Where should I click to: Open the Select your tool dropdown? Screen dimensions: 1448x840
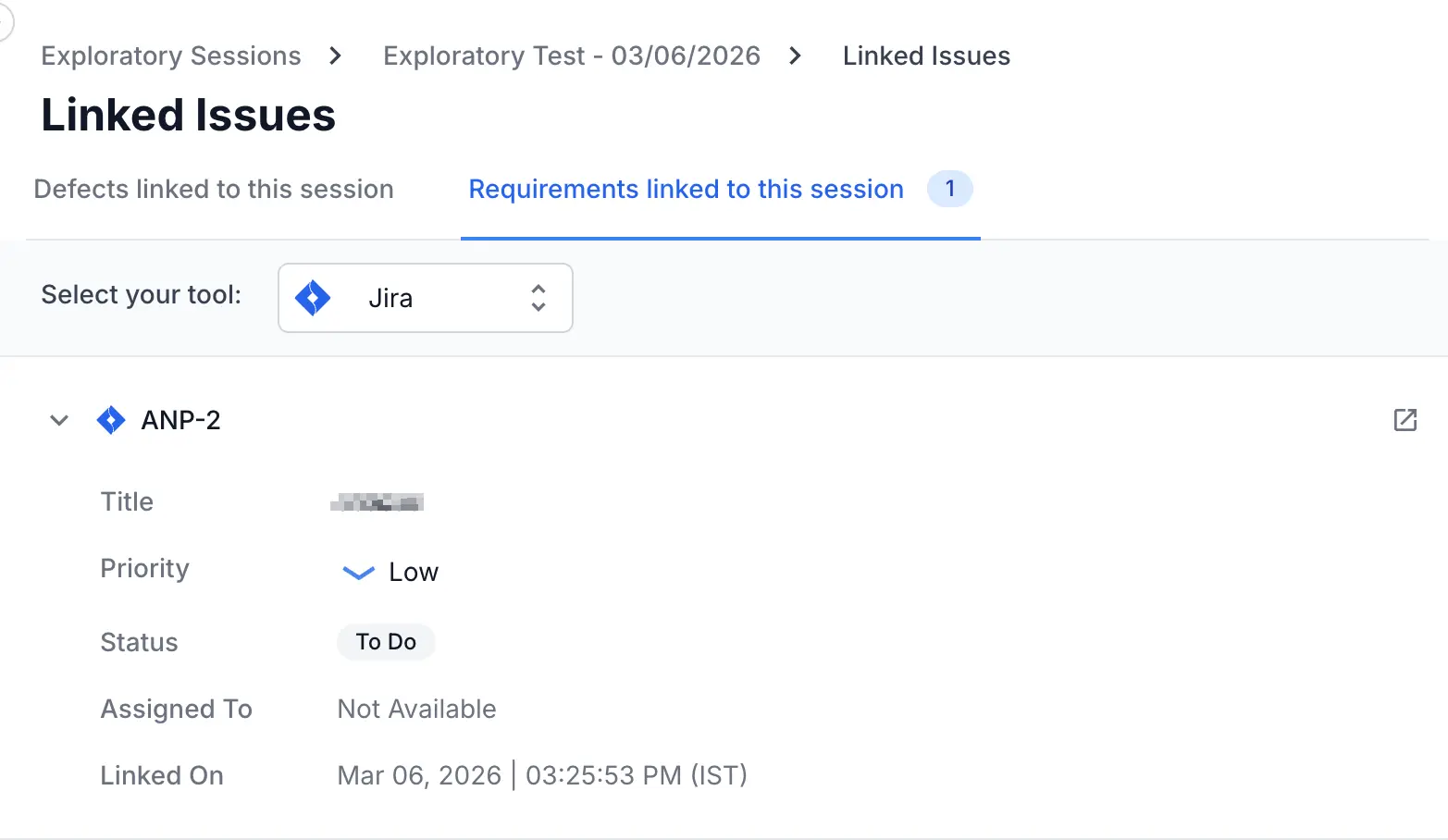(x=425, y=298)
